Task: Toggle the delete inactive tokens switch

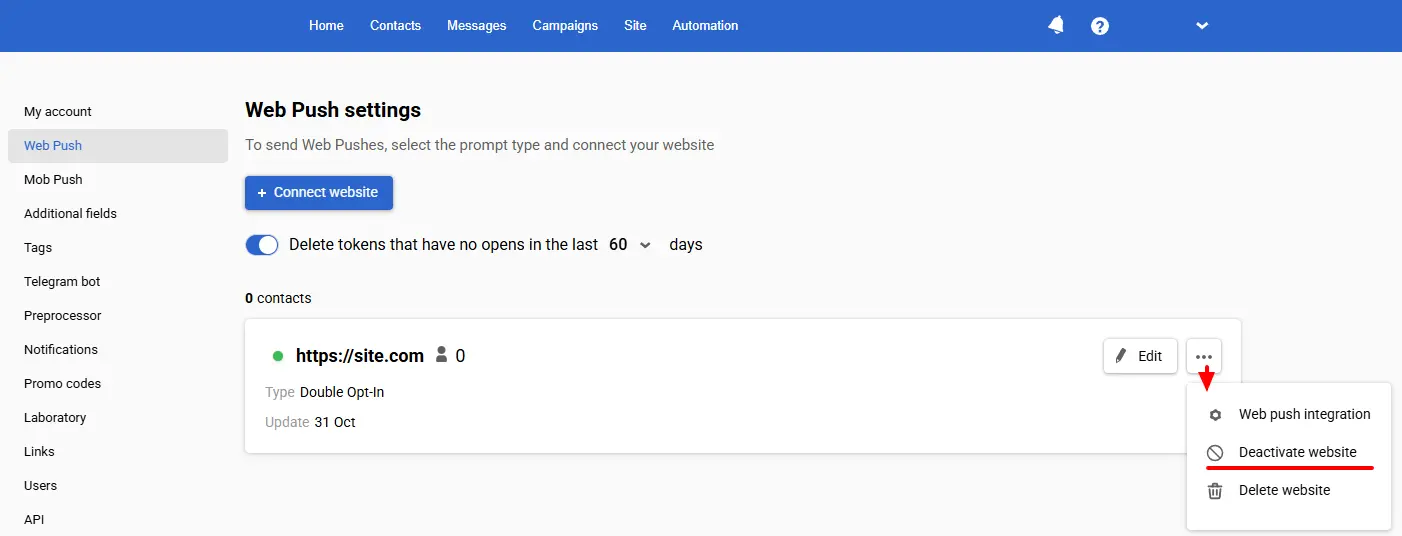Action: 262,245
